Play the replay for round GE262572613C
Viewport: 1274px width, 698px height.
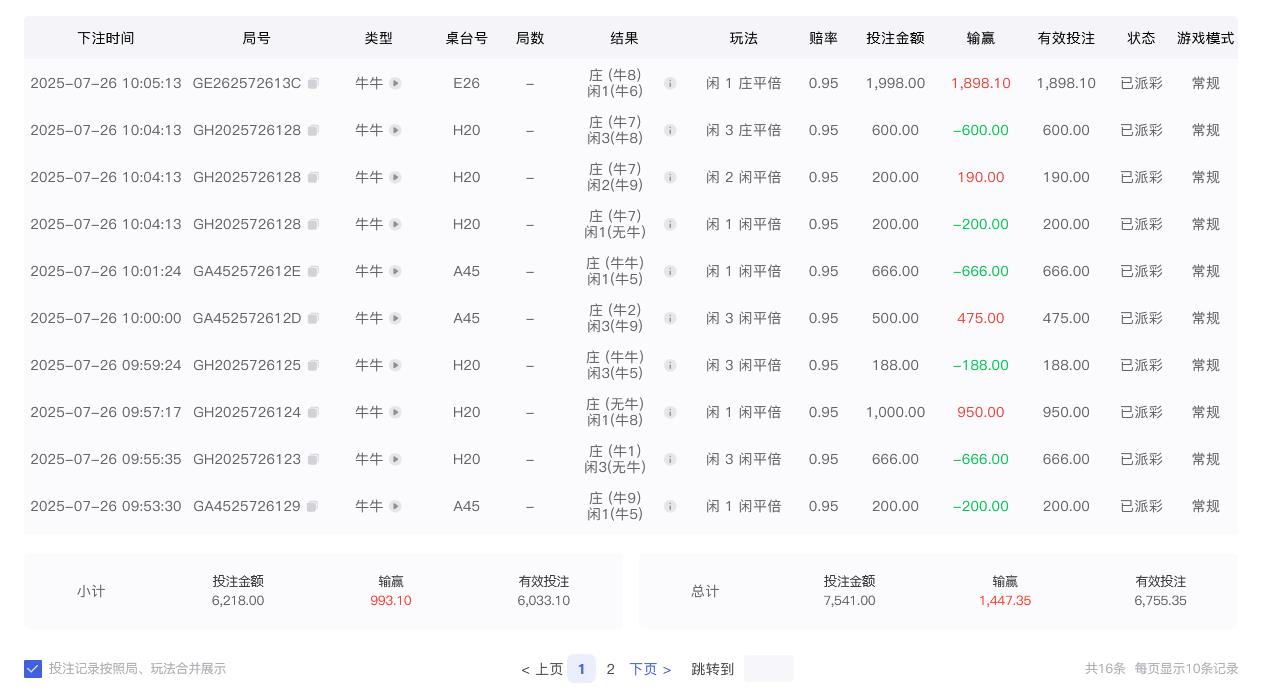pyautogui.click(x=396, y=83)
